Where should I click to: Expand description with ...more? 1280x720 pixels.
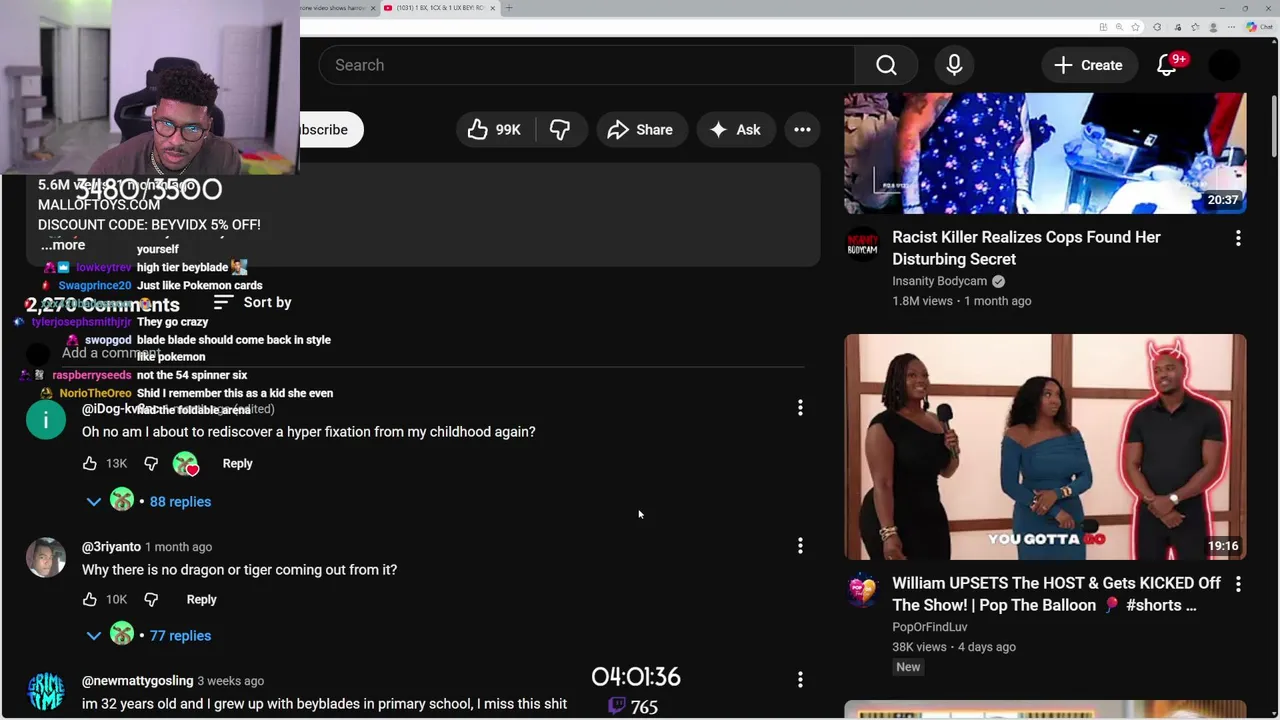point(62,245)
